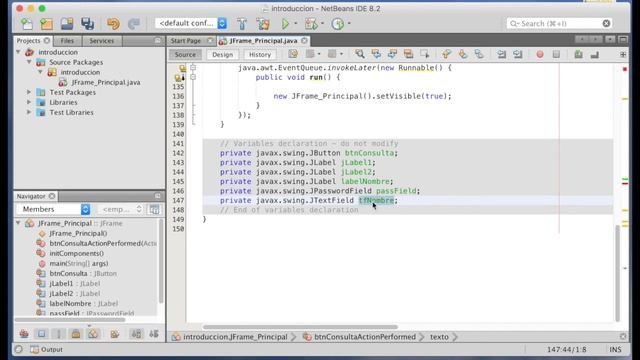This screenshot has height=360, width=640.
Task: Click the Save All toolbar icon
Action: (x=87, y=24)
